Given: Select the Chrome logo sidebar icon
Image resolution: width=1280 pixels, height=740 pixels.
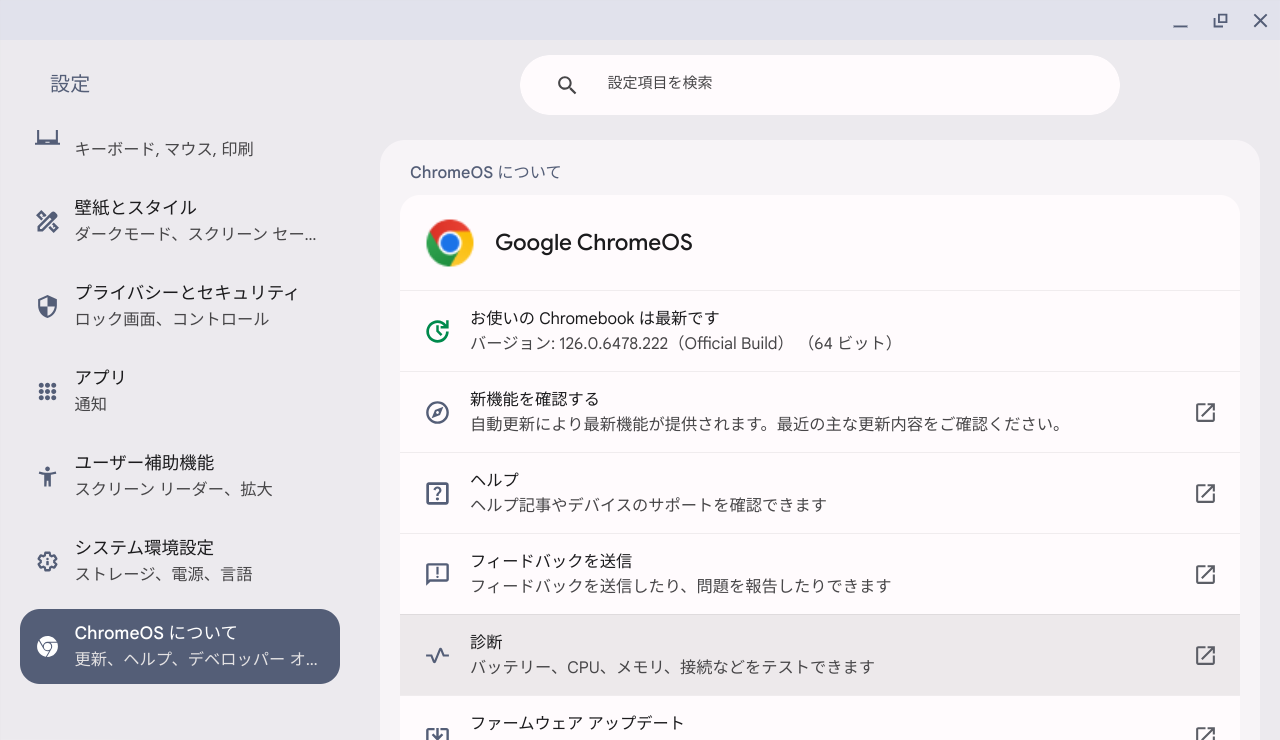Looking at the screenshot, I should coord(47,646).
